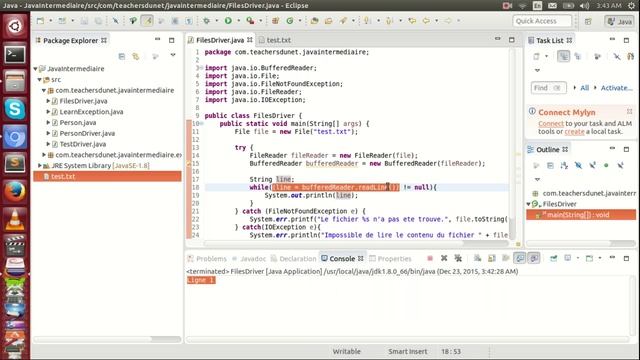Click the Last Edit Location arrow icon
This screenshot has height=360, width=640.
click(412, 20)
